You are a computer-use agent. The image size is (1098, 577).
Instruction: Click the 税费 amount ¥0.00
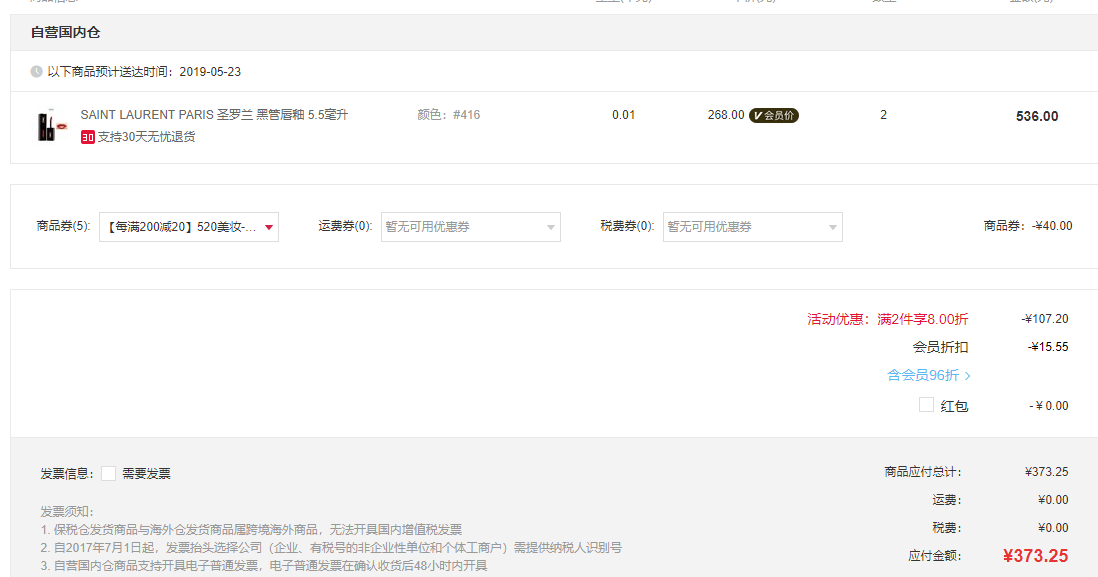[x=1053, y=527]
